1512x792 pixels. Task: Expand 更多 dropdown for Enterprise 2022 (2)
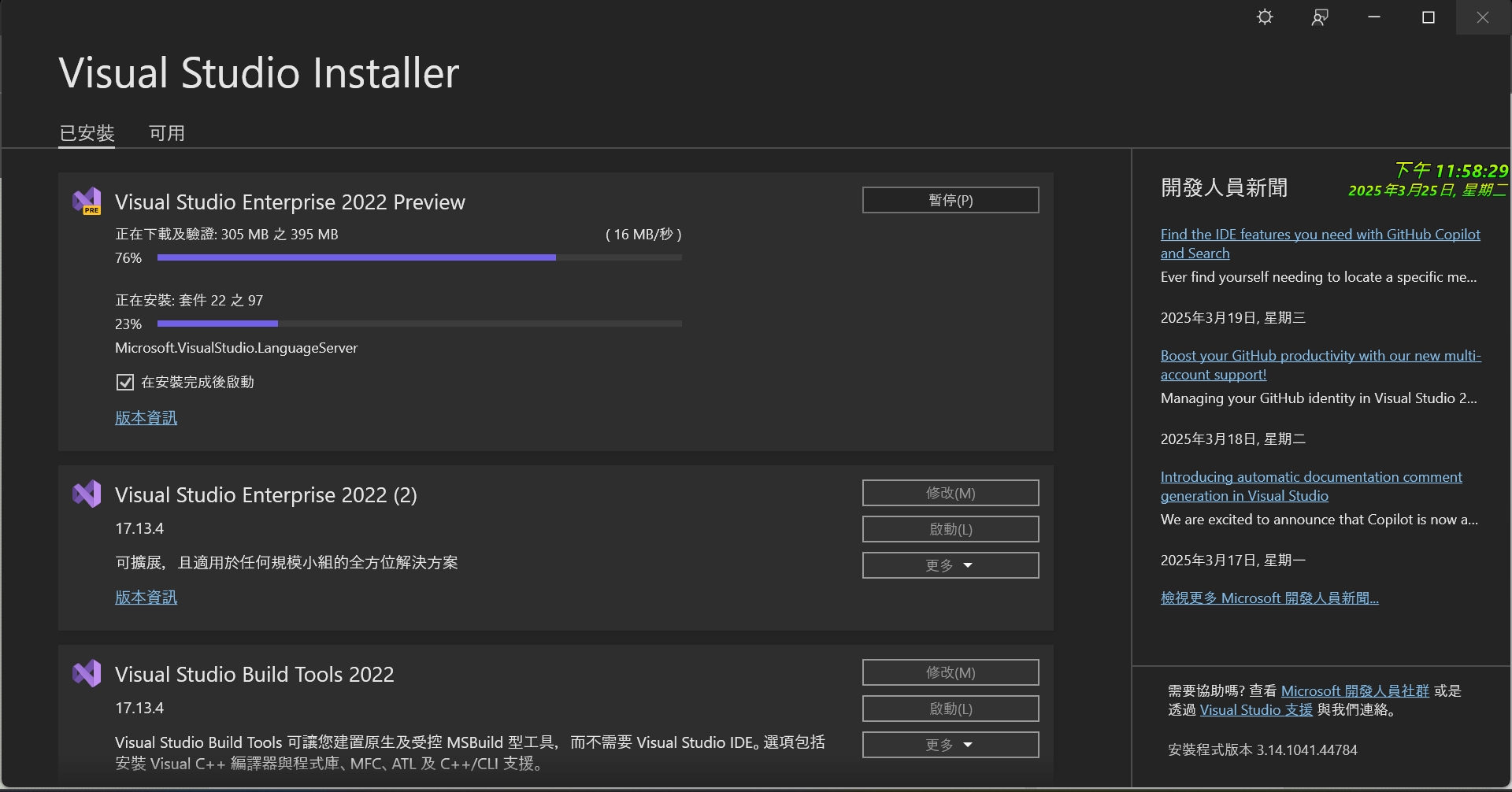[951, 565]
